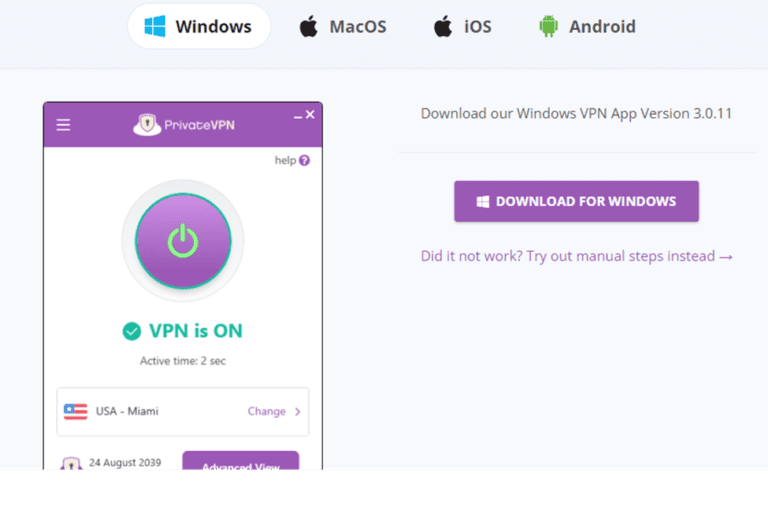Click the help question mark icon
768x506 pixels.
coord(304,160)
